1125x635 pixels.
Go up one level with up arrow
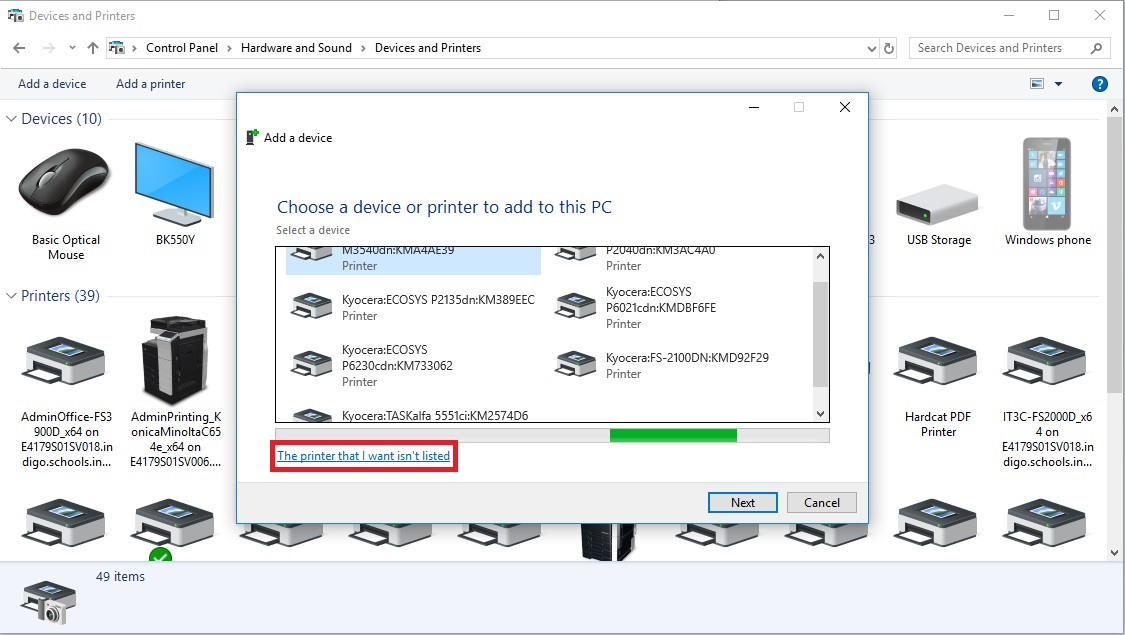tap(93, 48)
